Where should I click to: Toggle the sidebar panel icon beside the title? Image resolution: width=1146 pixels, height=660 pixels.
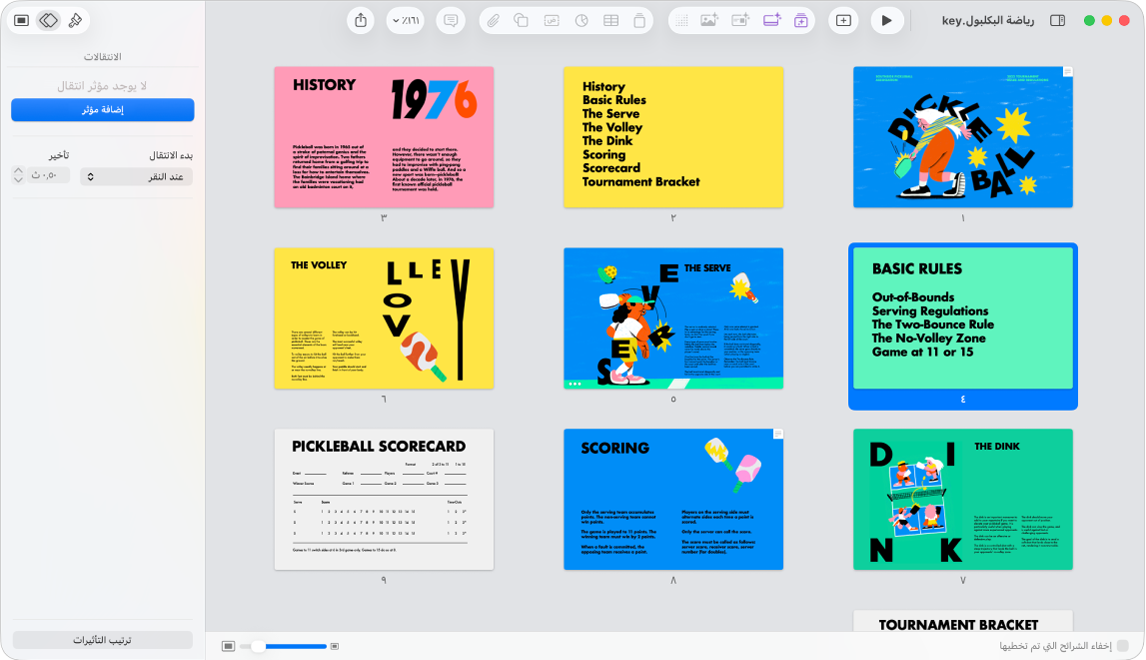pyautogui.click(x=1058, y=20)
